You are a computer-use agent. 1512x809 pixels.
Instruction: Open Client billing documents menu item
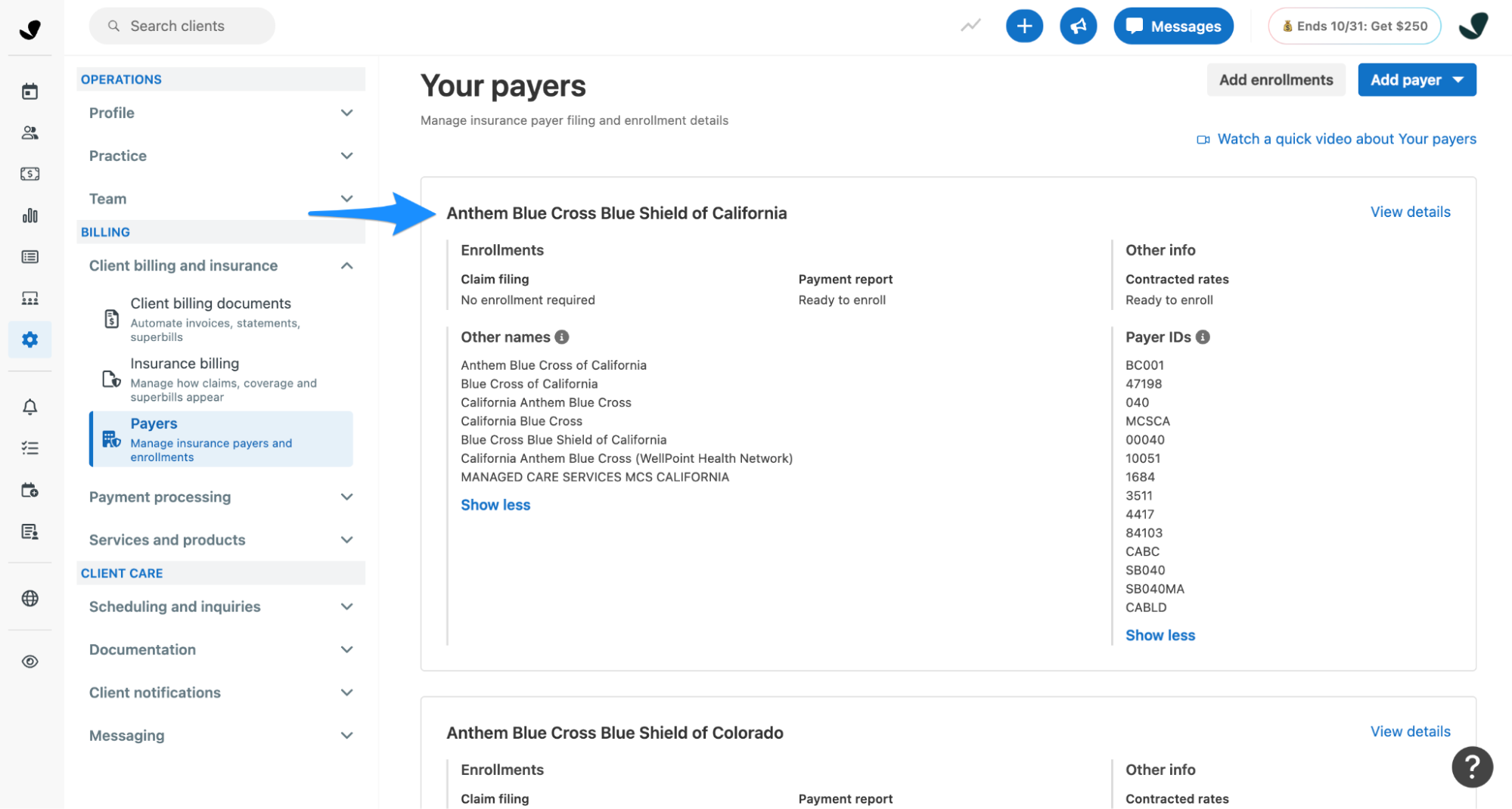pyautogui.click(x=221, y=319)
